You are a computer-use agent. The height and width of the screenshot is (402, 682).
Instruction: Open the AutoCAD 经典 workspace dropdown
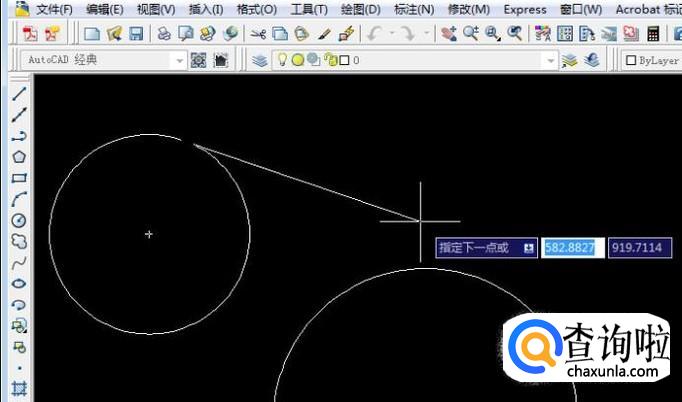click(x=180, y=60)
